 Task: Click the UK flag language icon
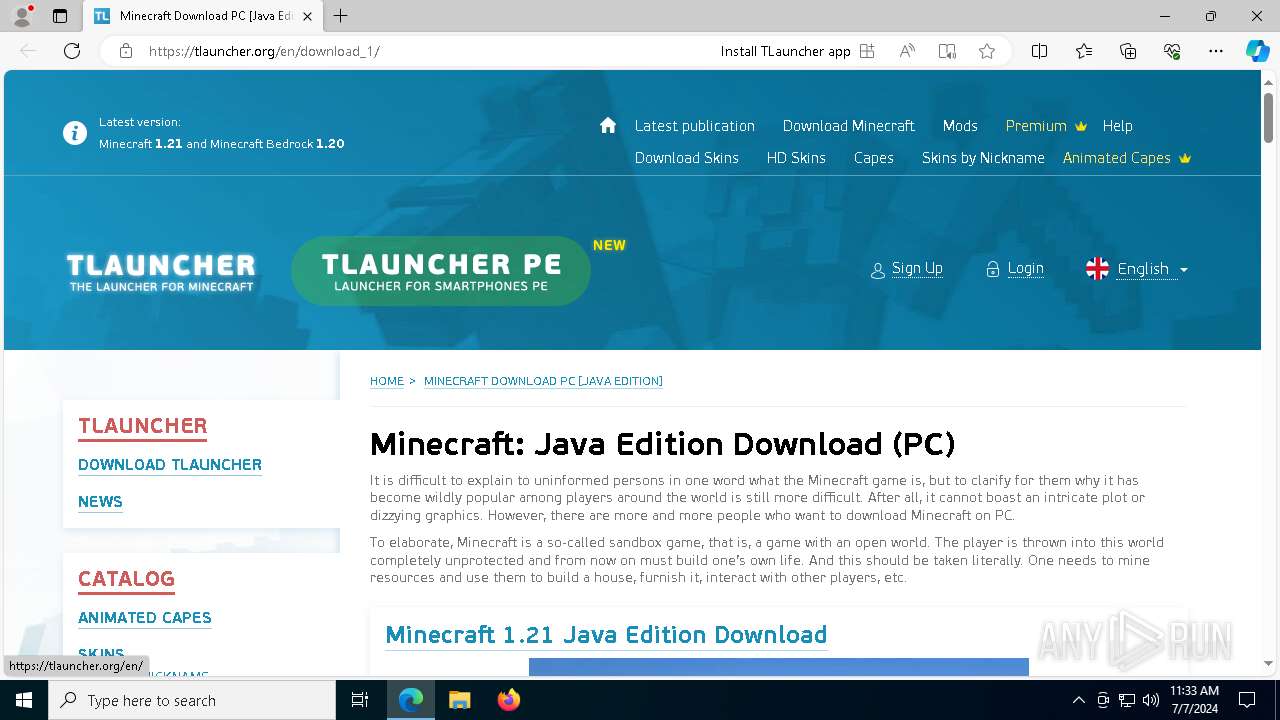1097,269
